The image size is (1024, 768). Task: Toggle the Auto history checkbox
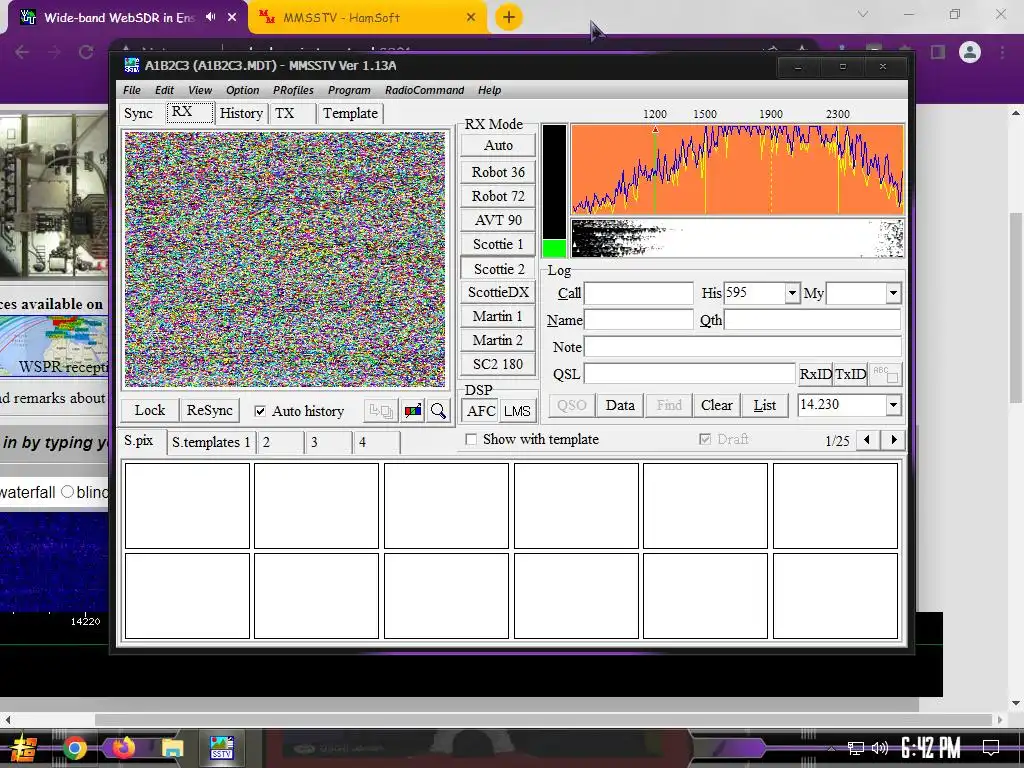coord(260,411)
